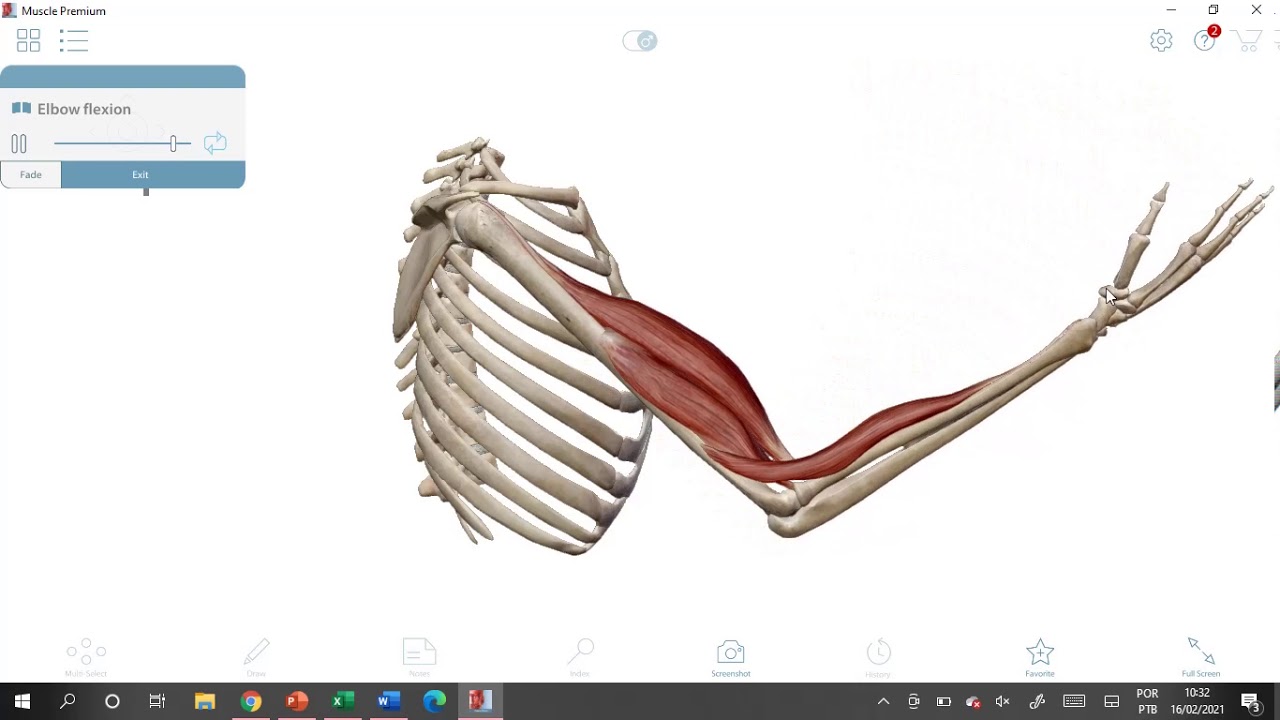
Task: Open the Windows Start menu
Action: 22,701
